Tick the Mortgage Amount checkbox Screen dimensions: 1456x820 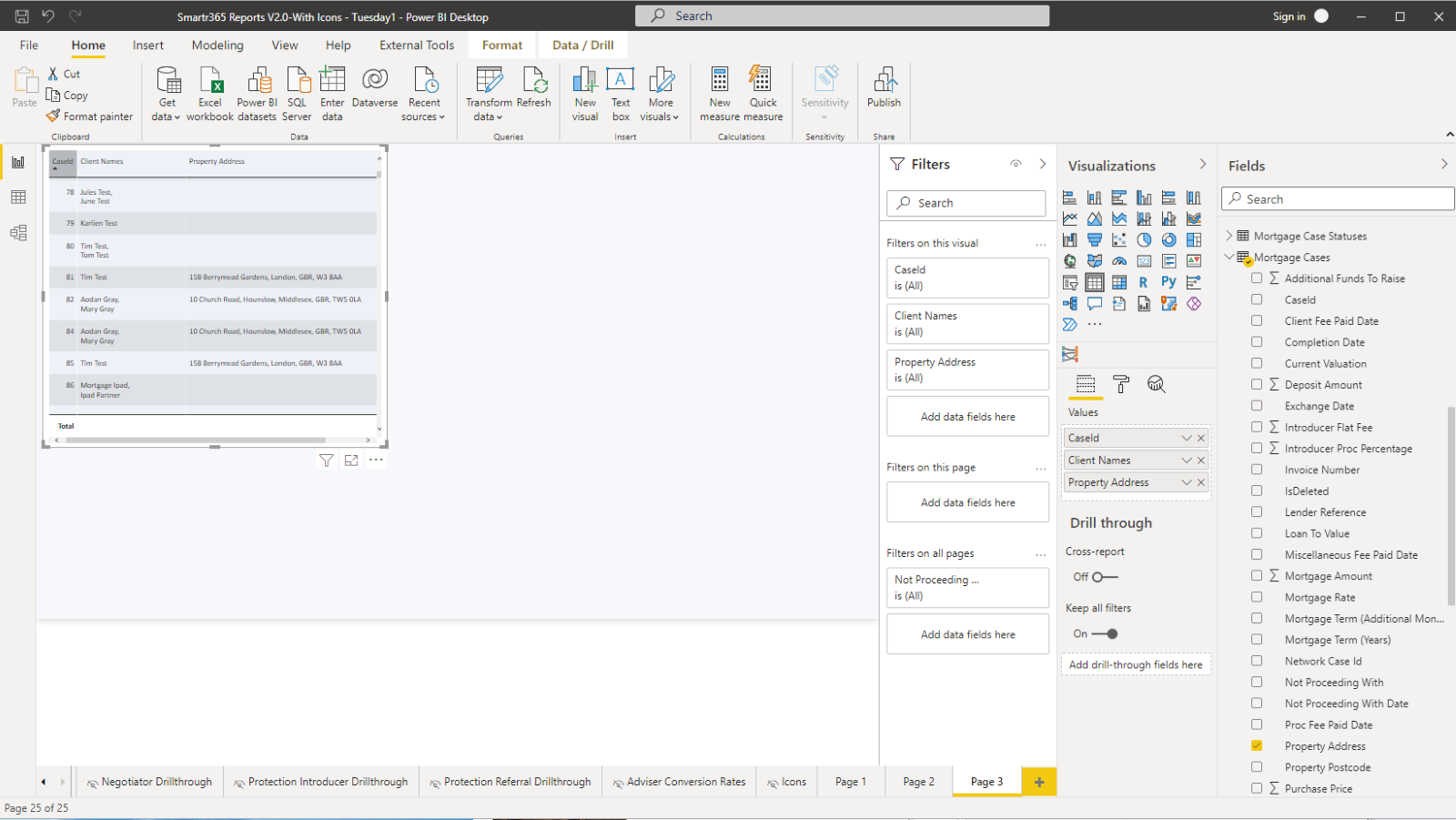coord(1257,575)
